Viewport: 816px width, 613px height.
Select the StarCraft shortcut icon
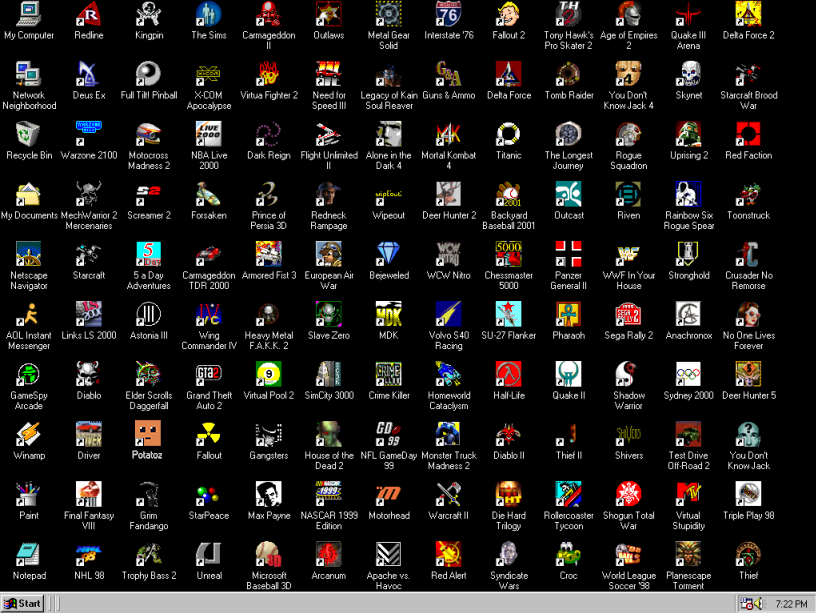(x=89, y=254)
